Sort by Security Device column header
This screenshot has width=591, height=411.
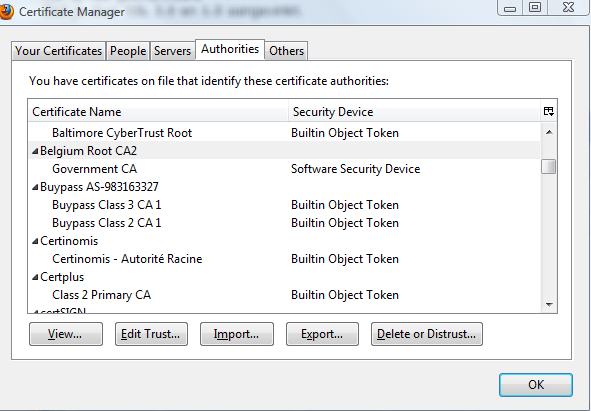tap(414, 112)
